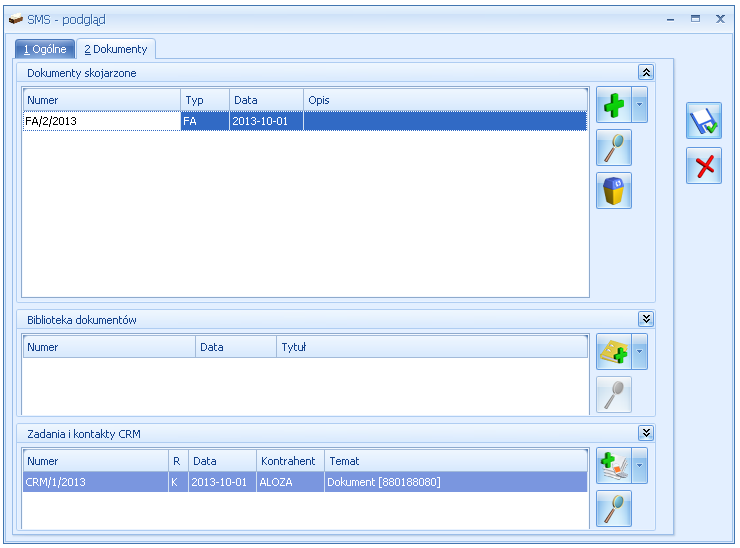Screen dimensions: 740x548
Task: Sort CRM list by Temat column
Action: coord(456,461)
